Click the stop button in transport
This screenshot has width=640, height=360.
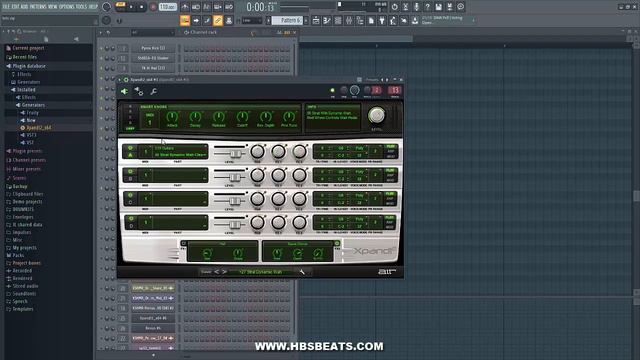click(x=142, y=7)
